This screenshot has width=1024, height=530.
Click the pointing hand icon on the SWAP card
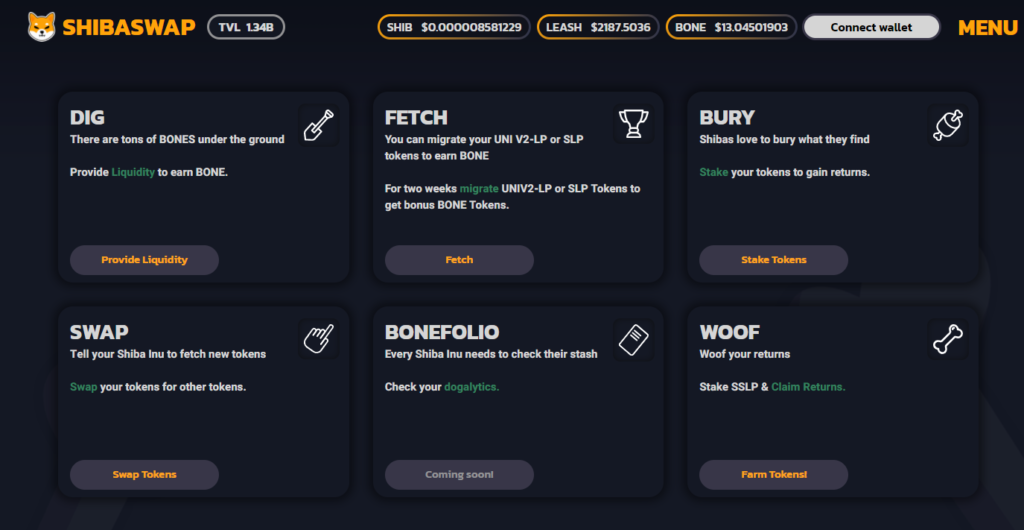[x=319, y=339]
